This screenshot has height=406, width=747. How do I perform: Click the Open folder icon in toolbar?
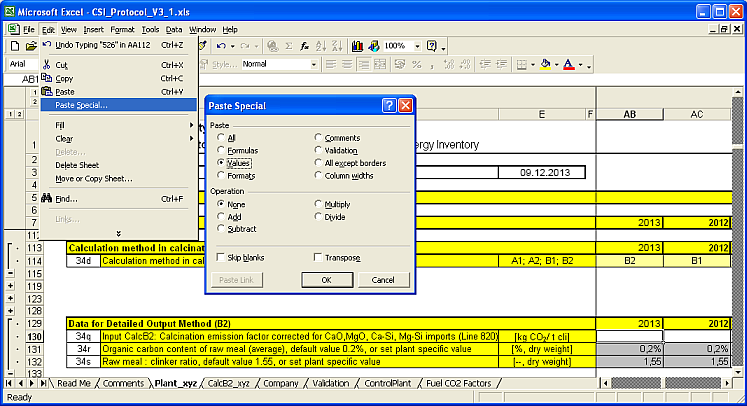[31, 46]
